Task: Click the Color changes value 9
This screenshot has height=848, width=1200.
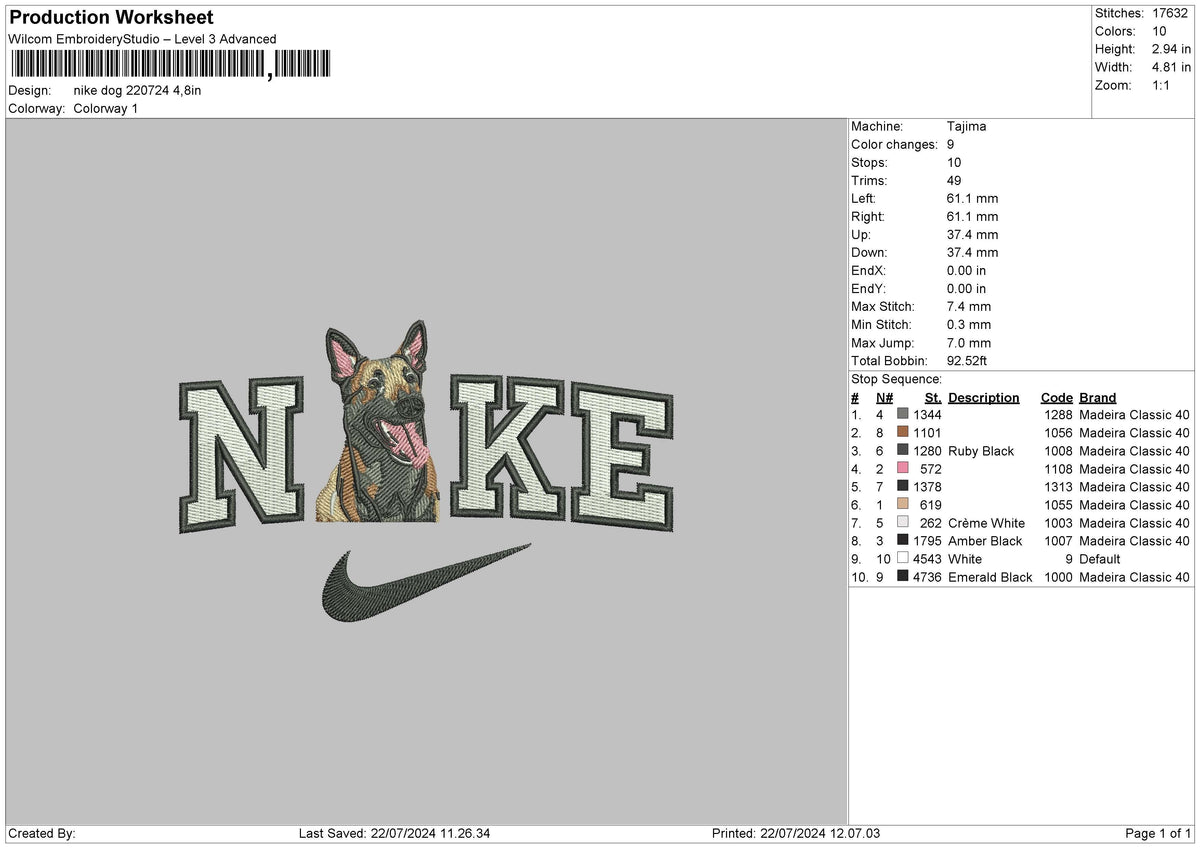Action: (x=951, y=144)
